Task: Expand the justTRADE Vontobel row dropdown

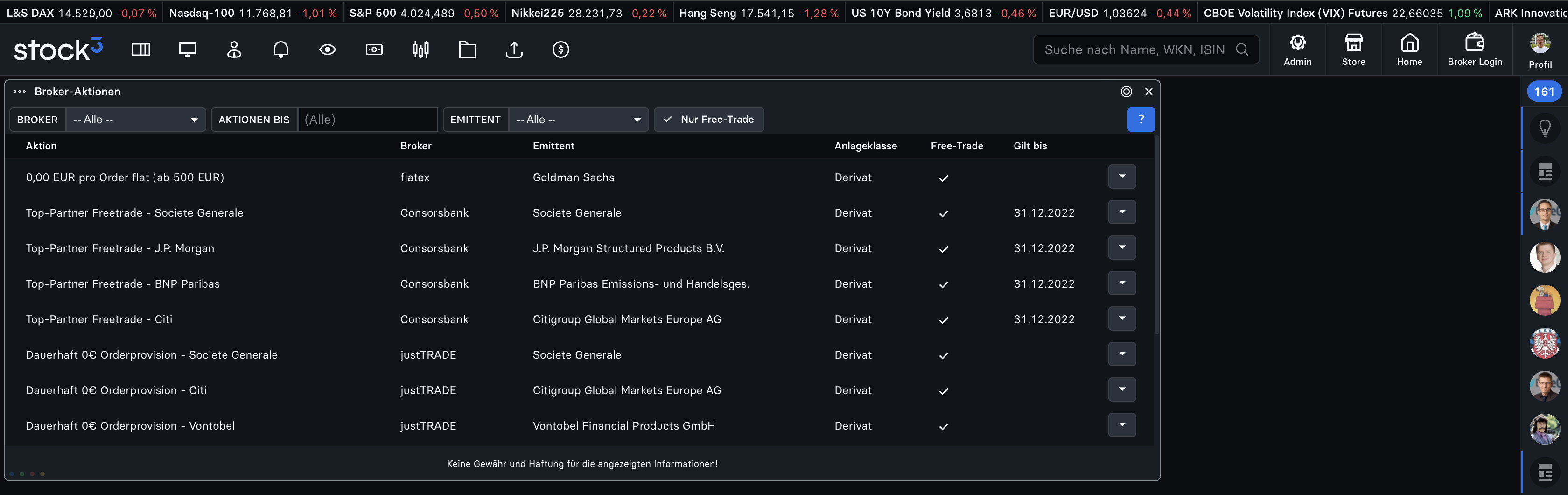Action: point(1122,425)
